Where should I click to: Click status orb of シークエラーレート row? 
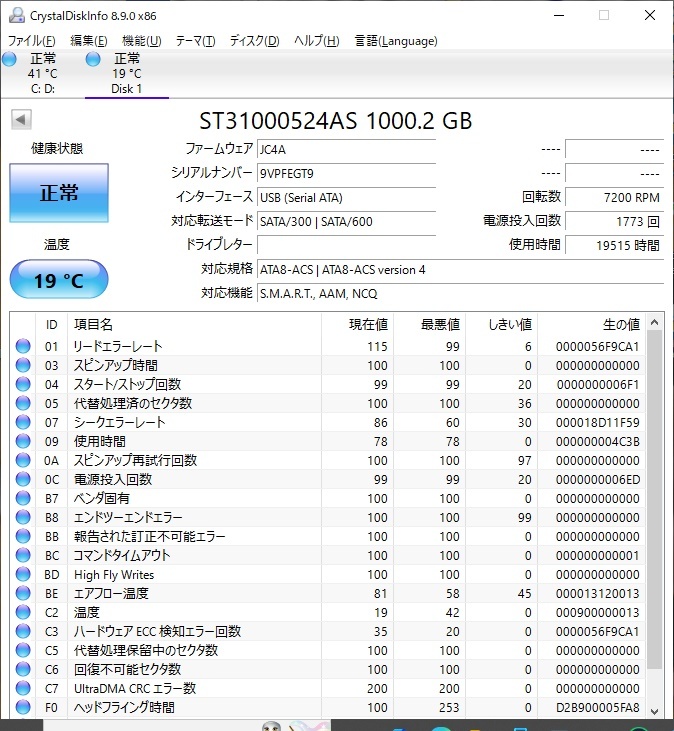pyautogui.click(x=23, y=422)
